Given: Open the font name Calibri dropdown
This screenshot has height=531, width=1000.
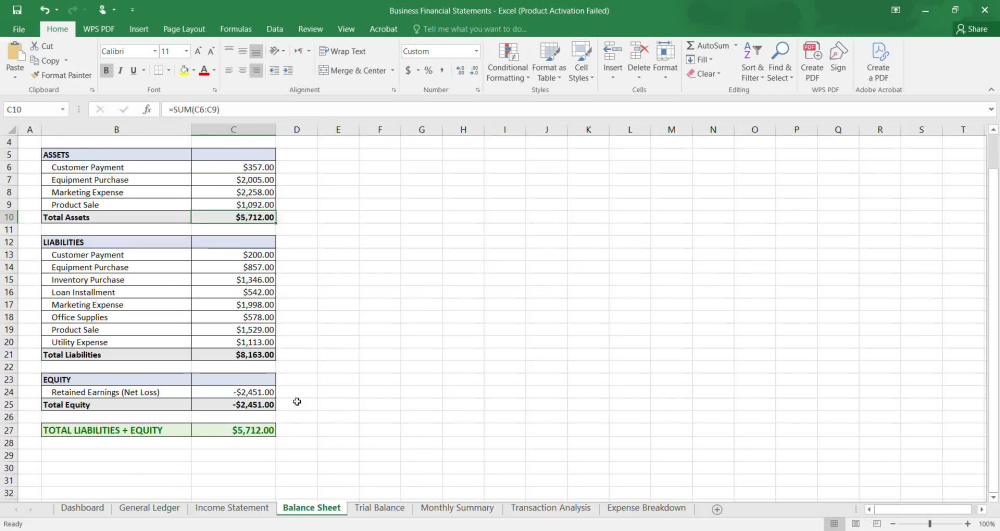Looking at the screenshot, I should pos(154,51).
